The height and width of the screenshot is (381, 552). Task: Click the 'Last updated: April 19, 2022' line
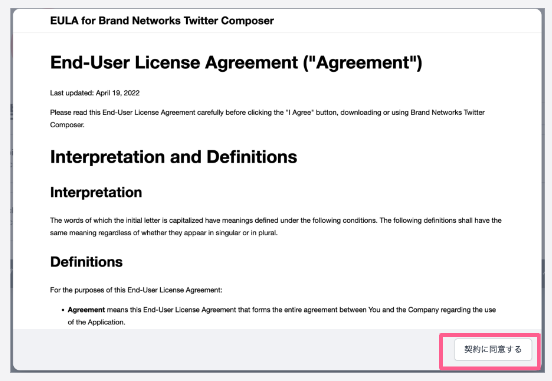point(95,93)
